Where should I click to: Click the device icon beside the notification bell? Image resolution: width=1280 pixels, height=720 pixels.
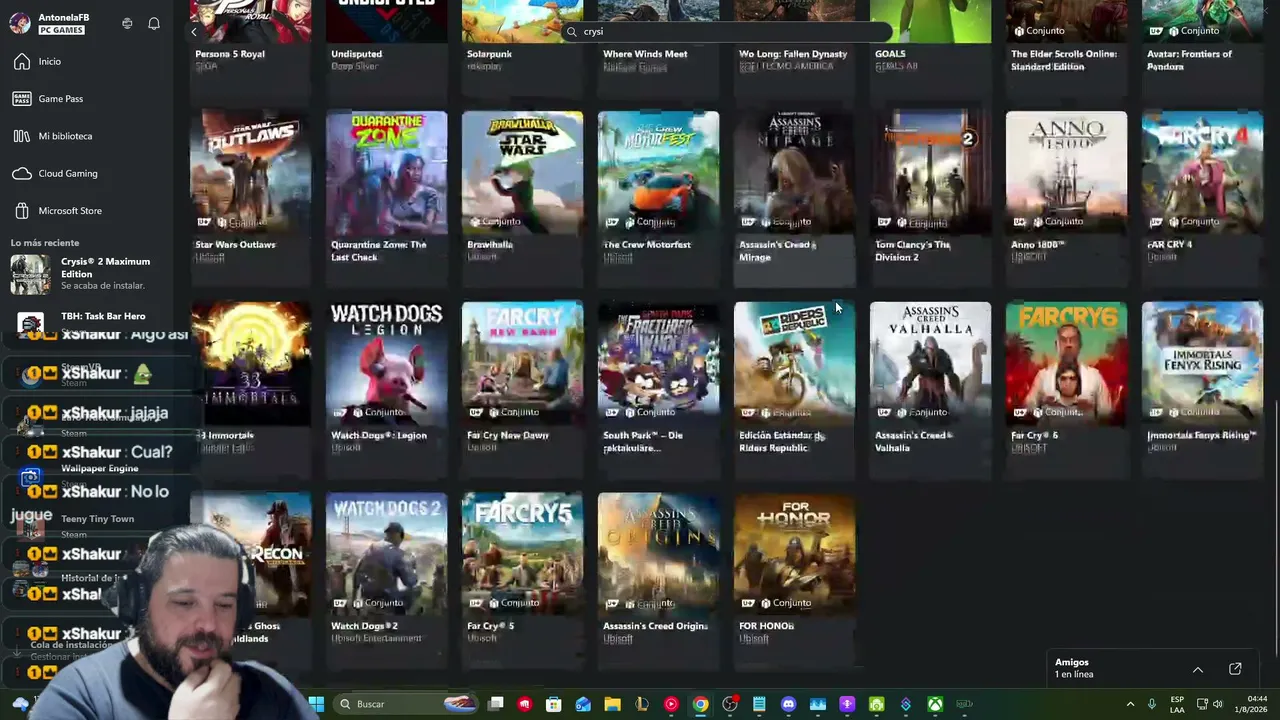point(127,23)
